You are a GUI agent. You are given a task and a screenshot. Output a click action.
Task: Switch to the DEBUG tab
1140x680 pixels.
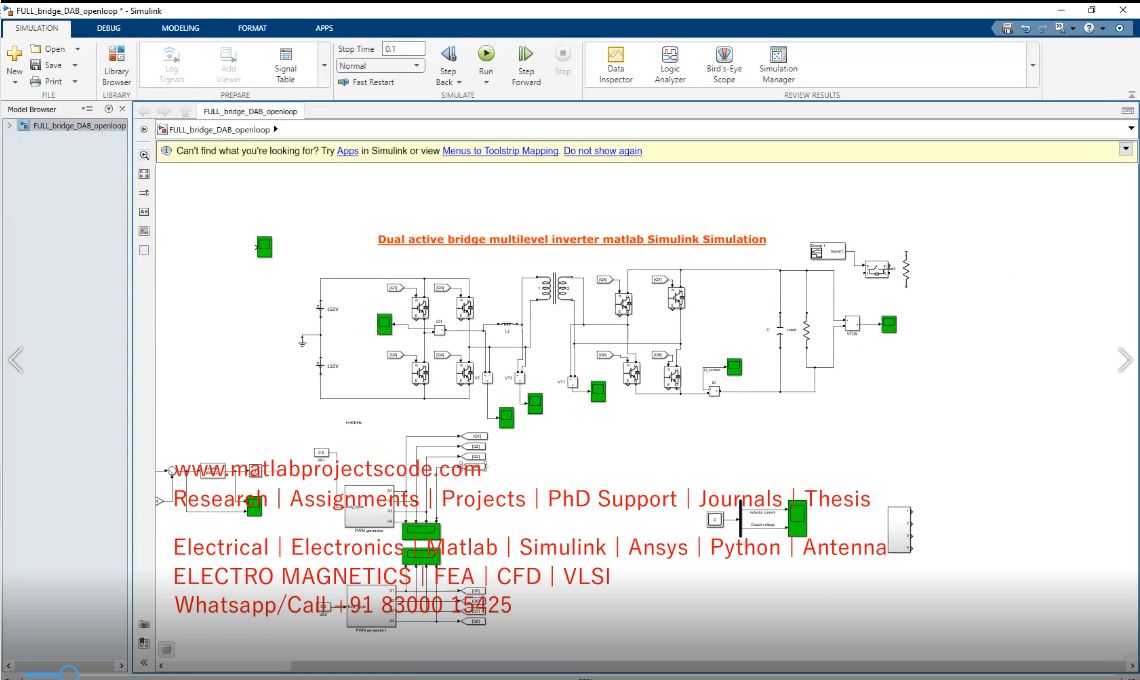(x=108, y=28)
